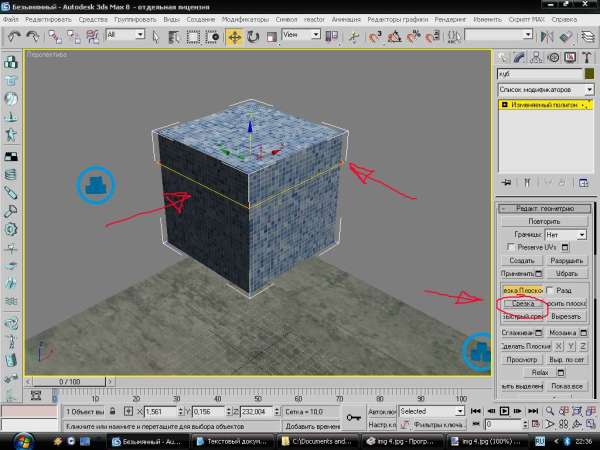Open the Create tab in command panel
Screen dimensions: 600x450
(505, 56)
